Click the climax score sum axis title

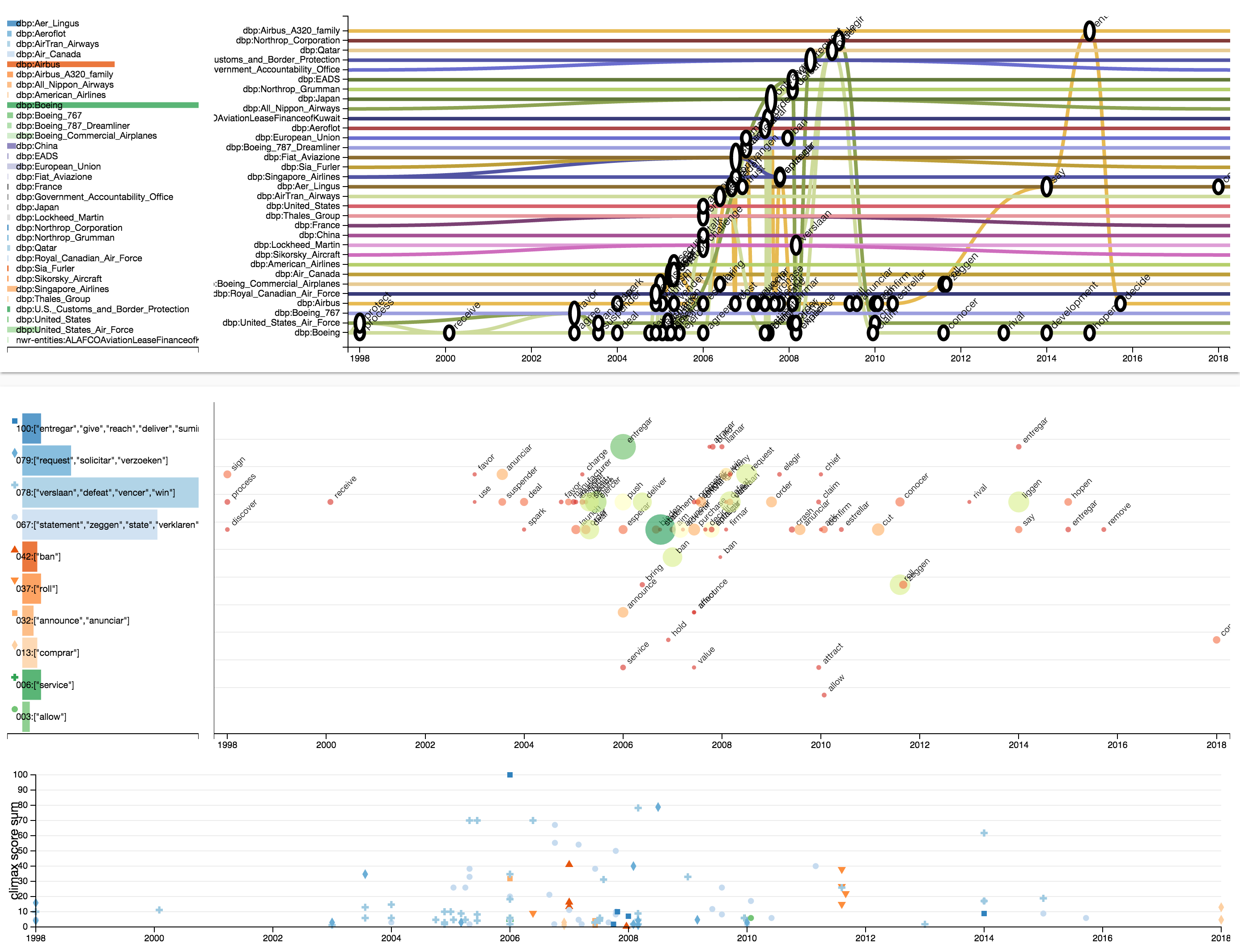pyautogui.click(x=15, y=850)
